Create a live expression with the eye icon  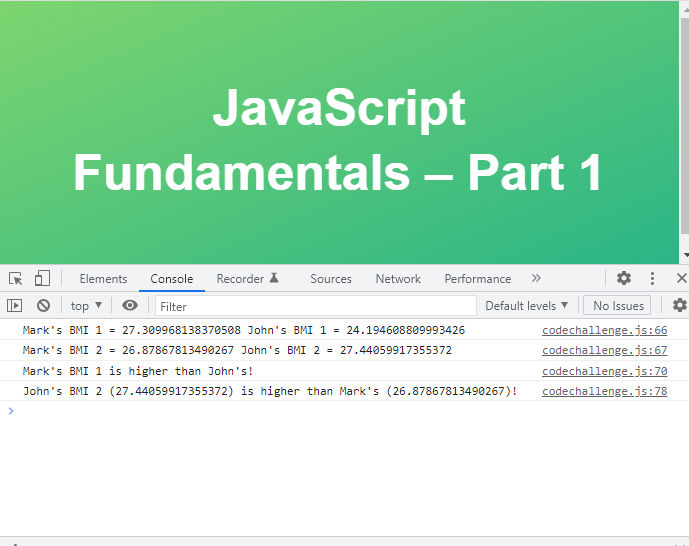click(x=130, y=305)
